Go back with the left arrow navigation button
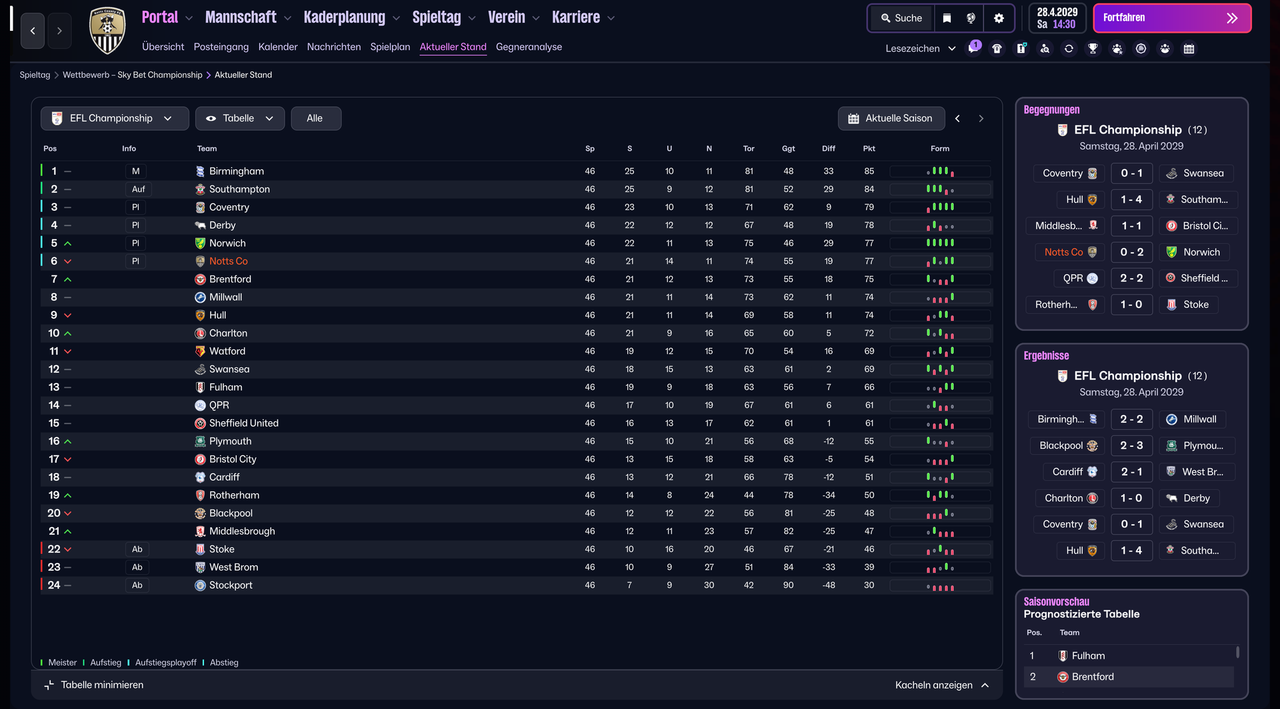 [x=32, y=31]
